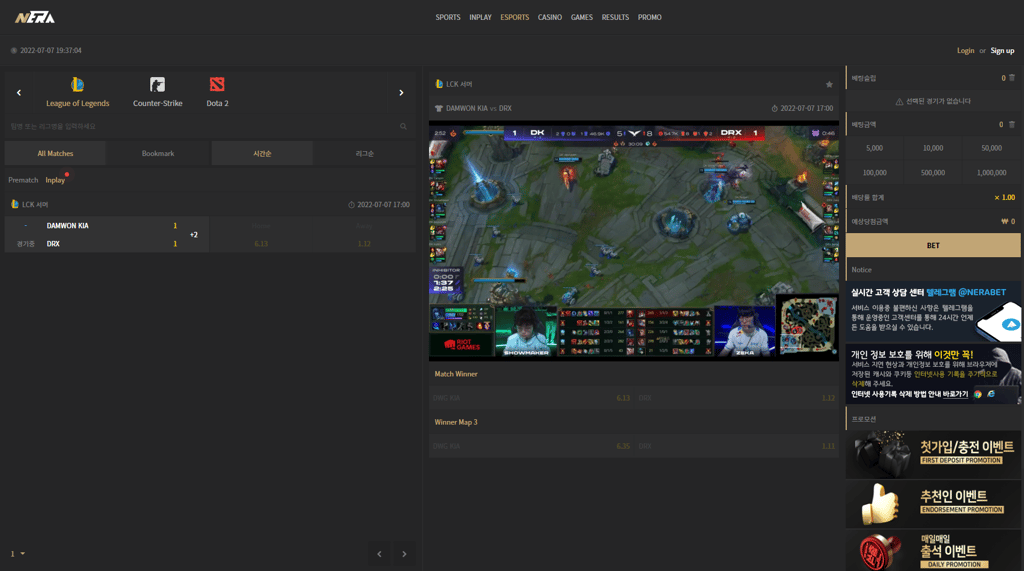Switch to Bookmark tab

[x=158, y=154]
